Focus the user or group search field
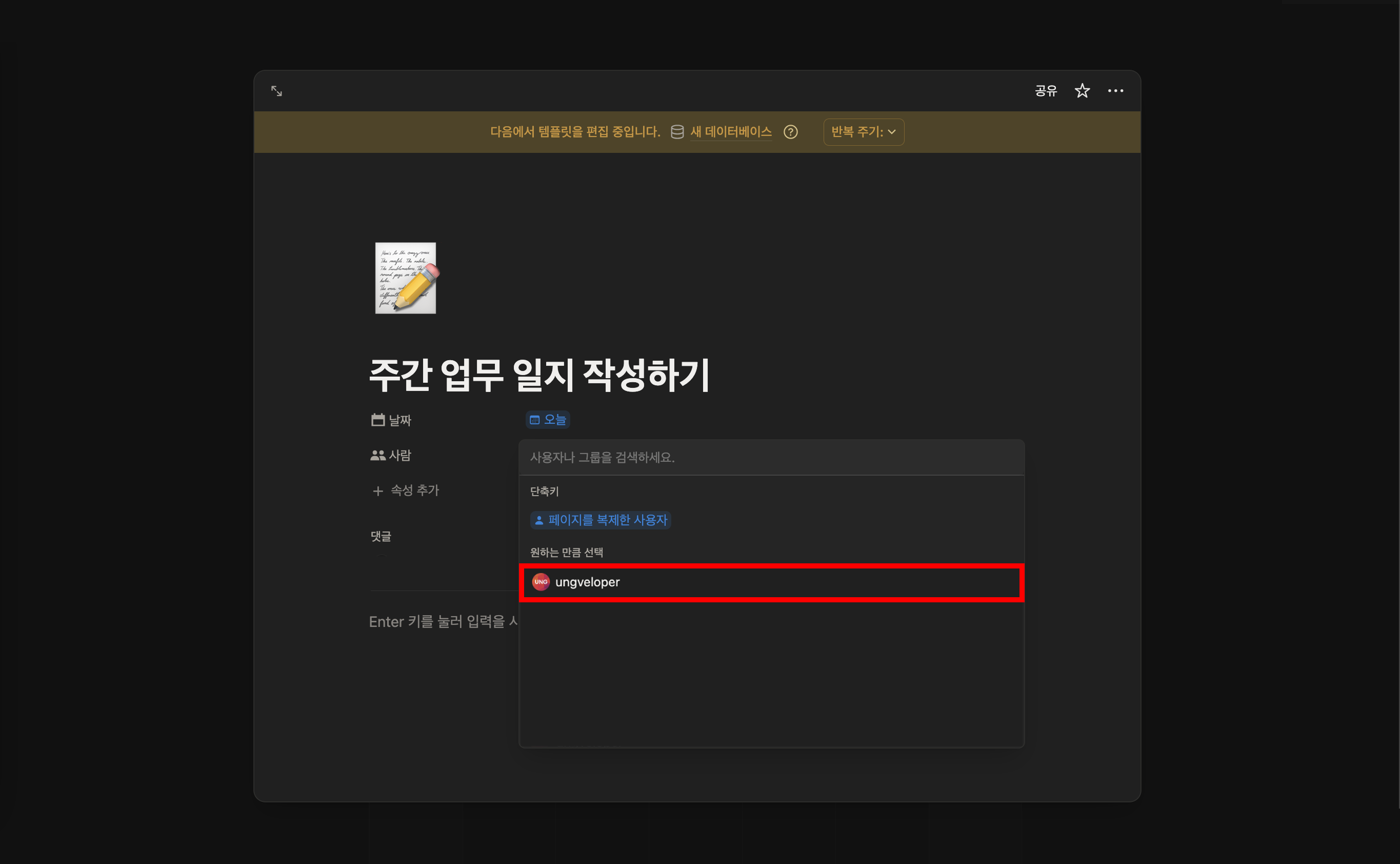The image size is (1400, 864). (x=771, y=457)
